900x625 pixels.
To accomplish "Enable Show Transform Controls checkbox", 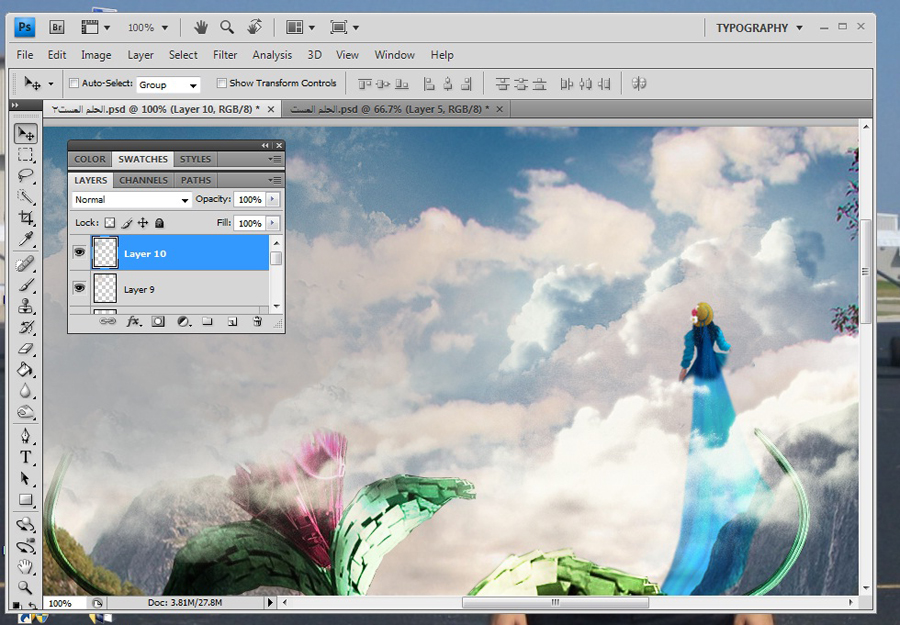I will pos(221,83).
